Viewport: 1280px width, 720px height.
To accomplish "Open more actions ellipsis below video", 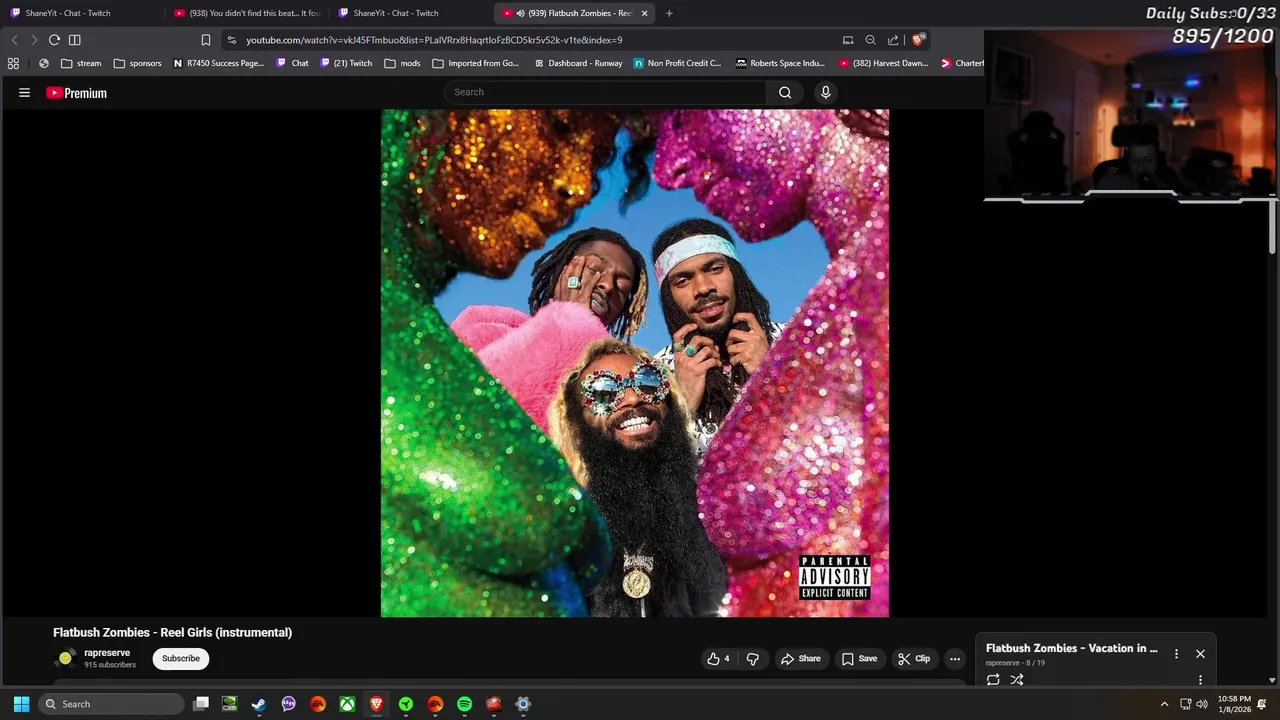I will click(x=955, y=658).
